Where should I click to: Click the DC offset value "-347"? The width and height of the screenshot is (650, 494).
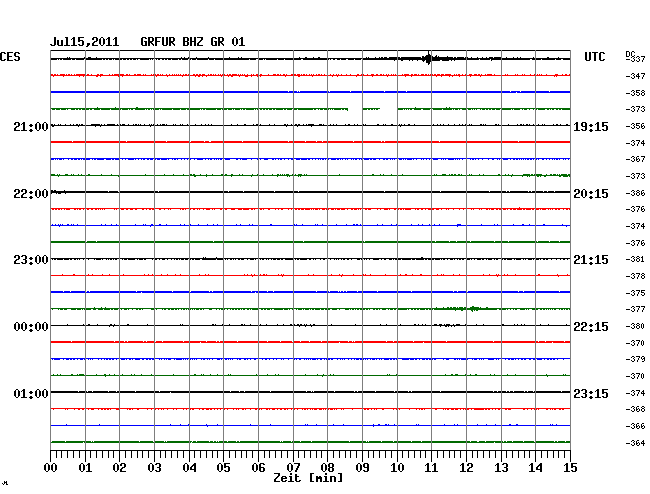[635, 76]
